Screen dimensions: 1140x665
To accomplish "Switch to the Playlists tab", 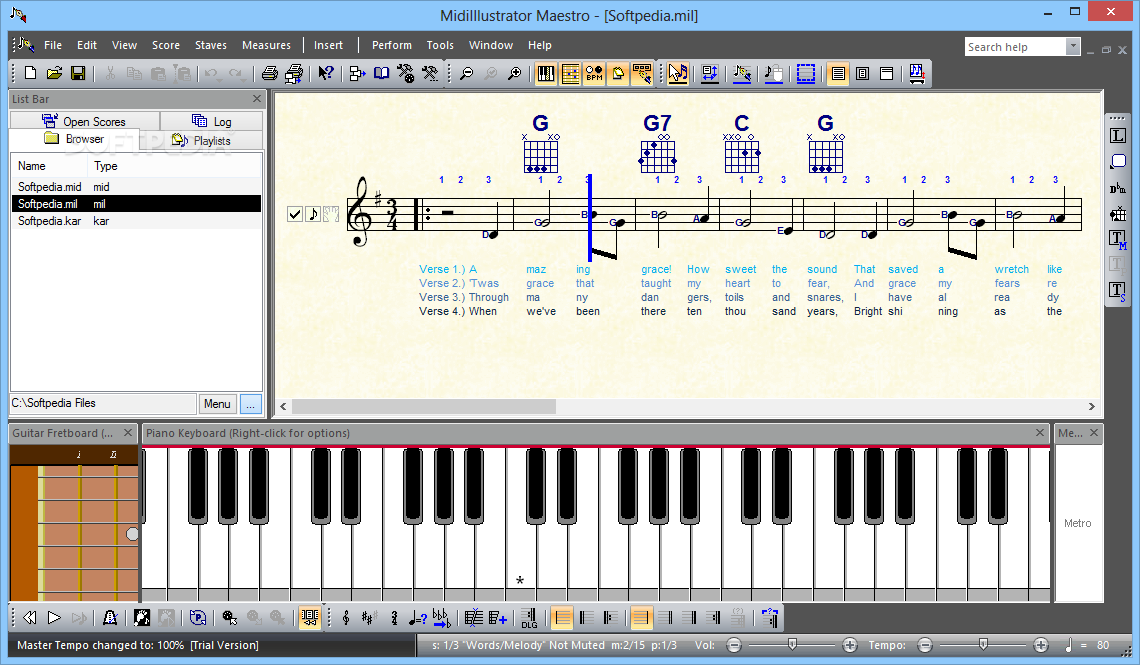I will 201,140.
